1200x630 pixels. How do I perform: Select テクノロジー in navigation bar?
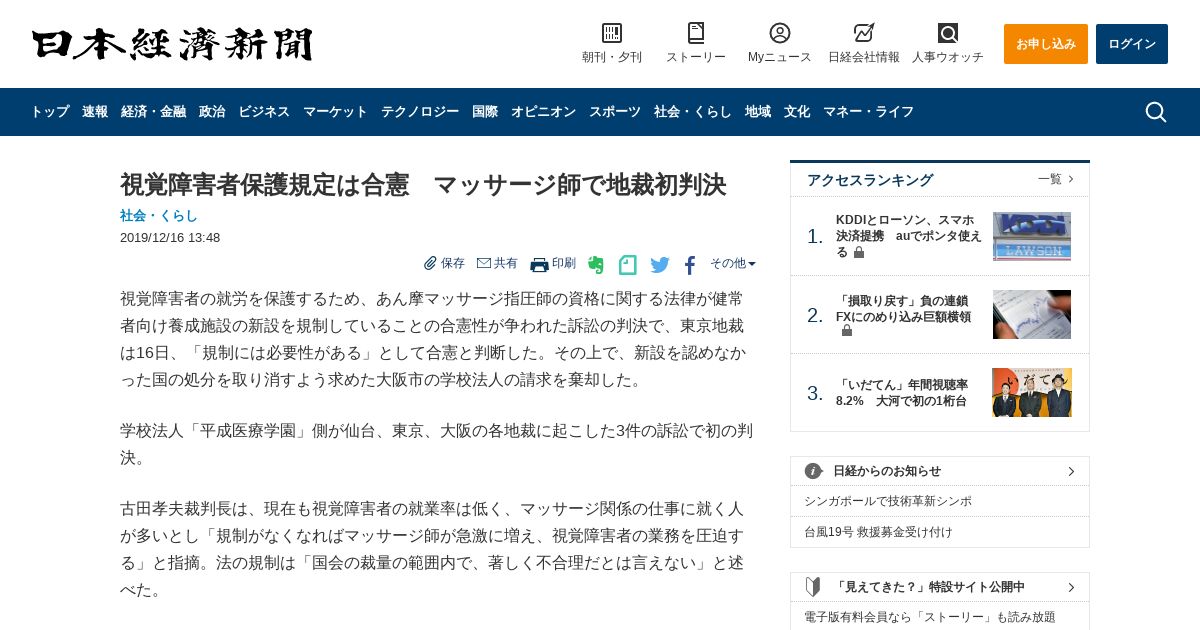click(420, 112)
